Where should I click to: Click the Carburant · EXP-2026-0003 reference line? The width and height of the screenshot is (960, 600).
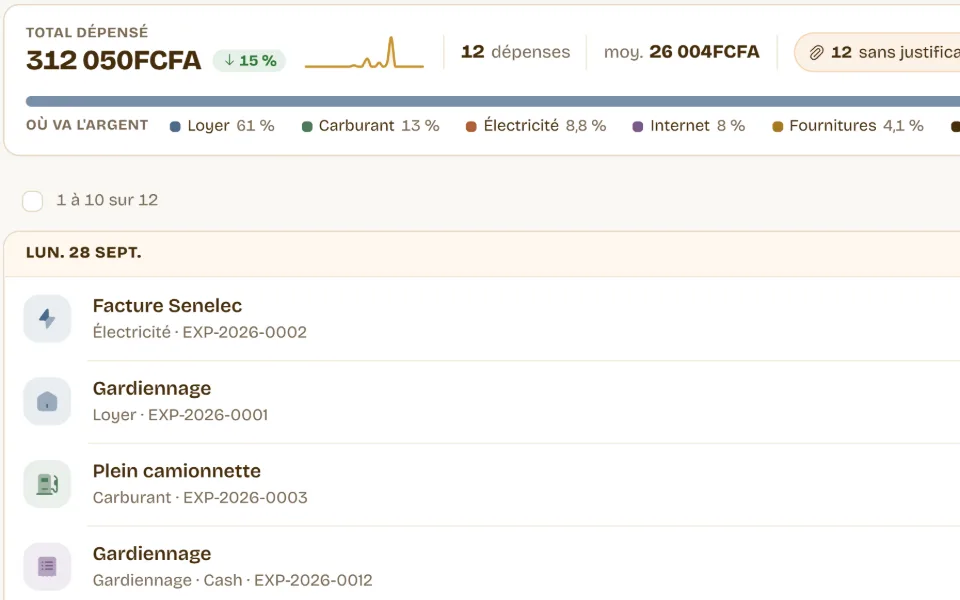[x=200, y=497]
